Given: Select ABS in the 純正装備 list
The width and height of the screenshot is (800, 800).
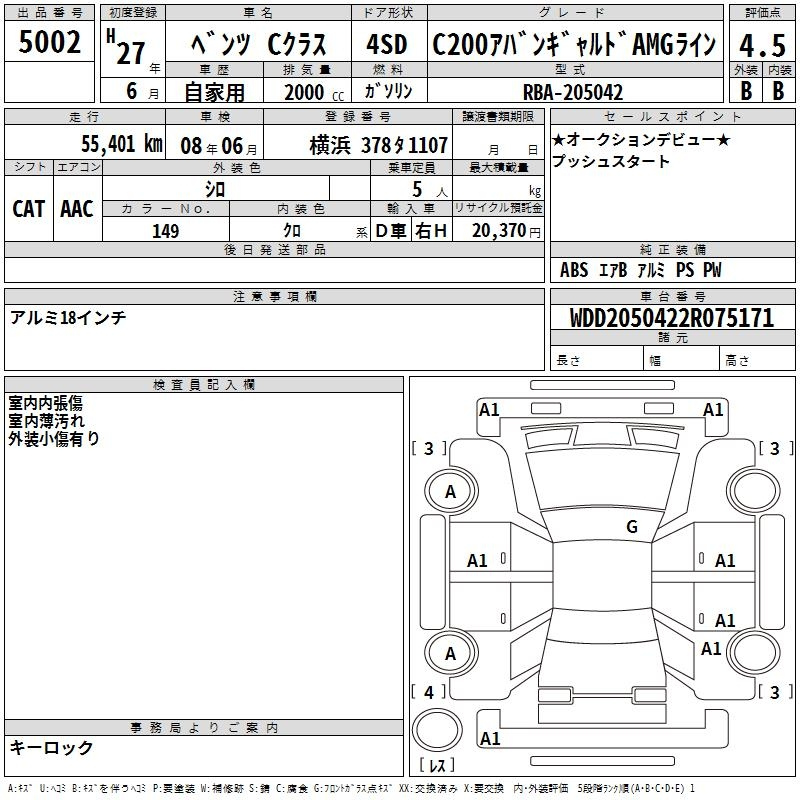Looking at the screenshot, I should pos(574,270).
